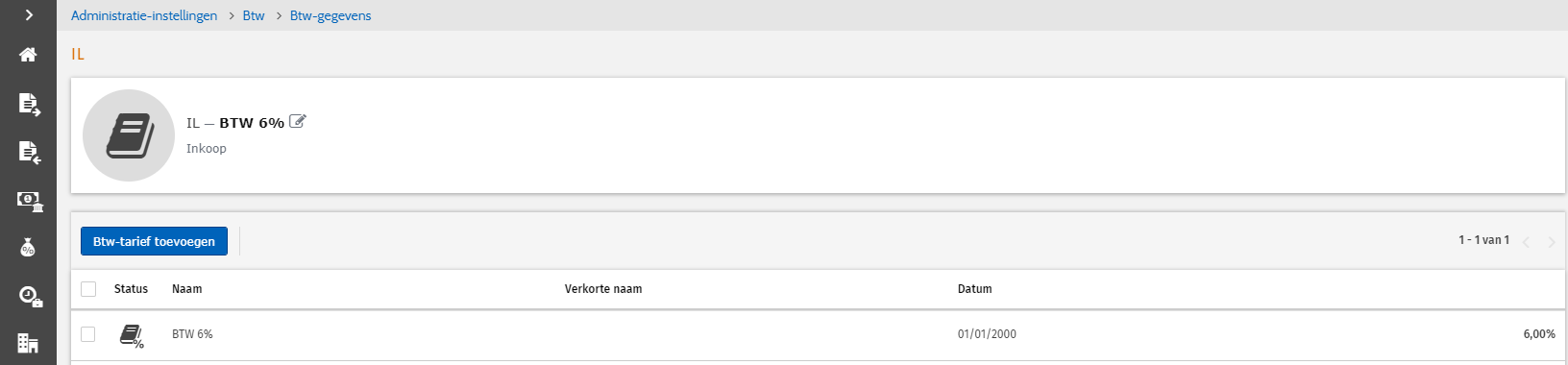Image resolution: width=1568 pixels, height=365 pixels.
Task: Go to previous page of results
Action: click(1526, 241)
